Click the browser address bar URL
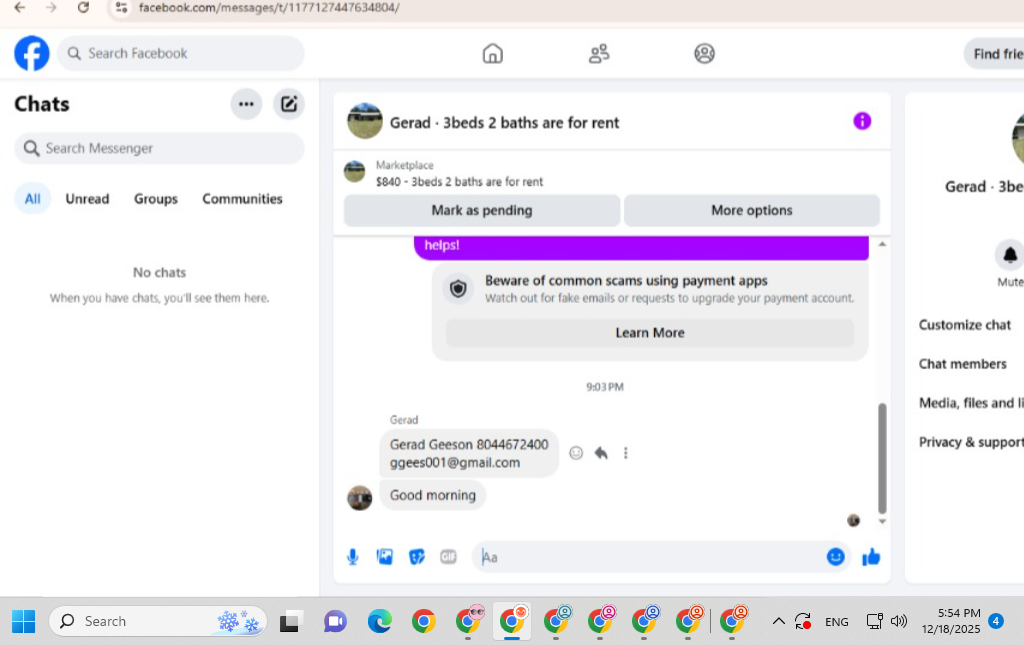This screenshot has height=645, width=1024. pyautogui.click(x=269, y=8)
